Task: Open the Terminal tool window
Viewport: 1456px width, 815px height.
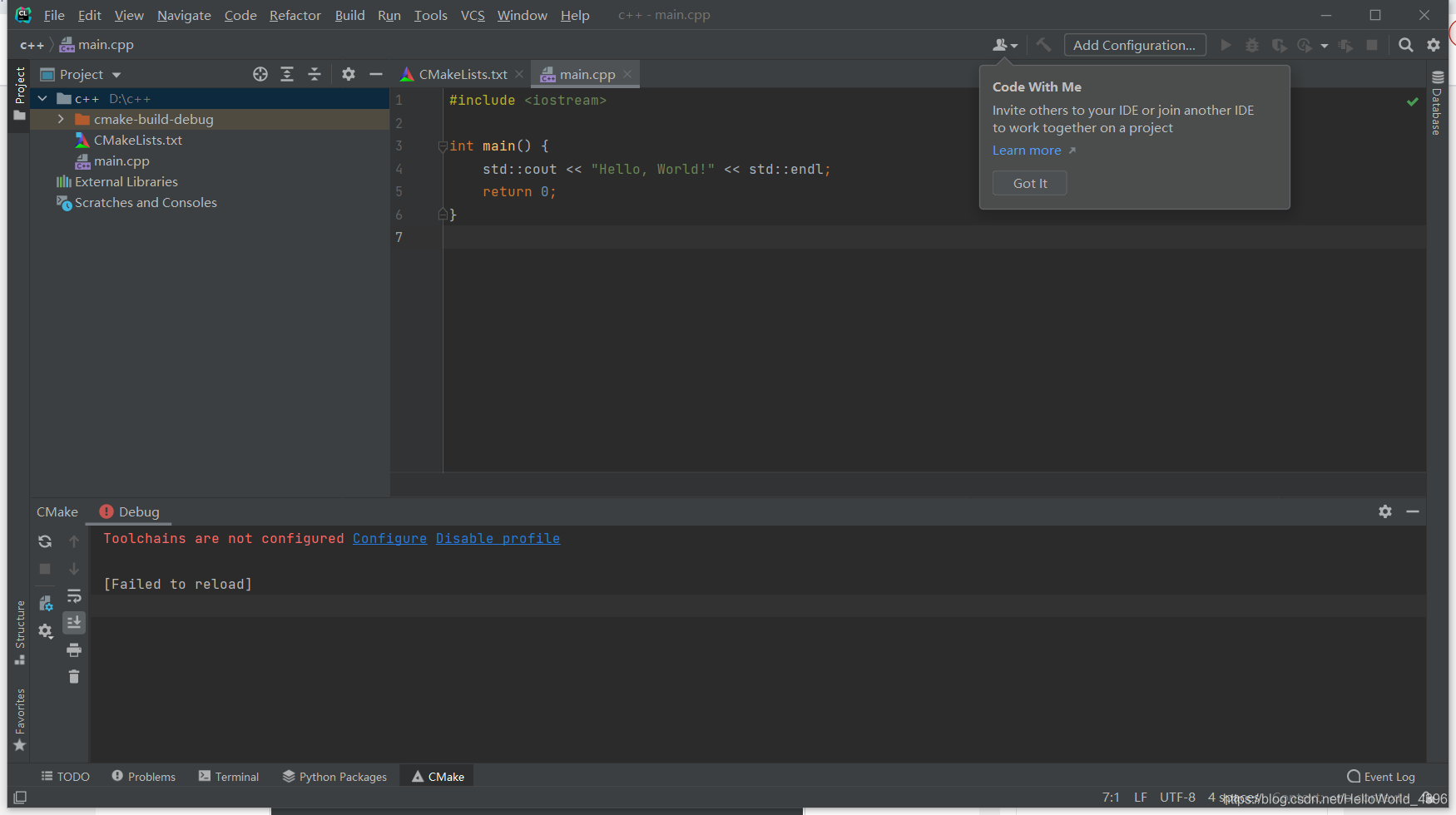Action: click(x=229, y=777)
